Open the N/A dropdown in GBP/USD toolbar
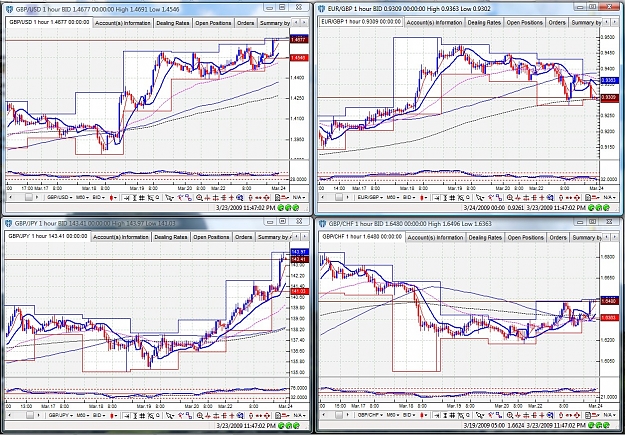Image resolution: width=625 pixels, height=435 pixels. pos(299,197)
